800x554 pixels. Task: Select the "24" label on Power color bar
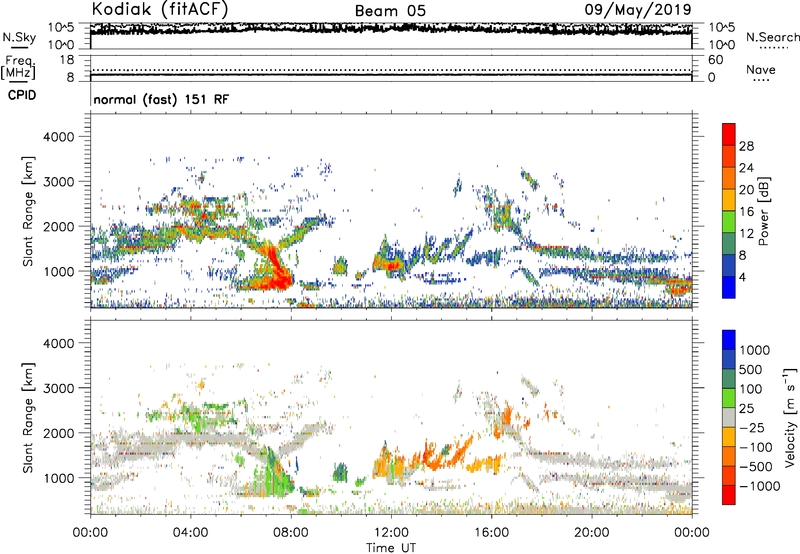tap(746, 168)
